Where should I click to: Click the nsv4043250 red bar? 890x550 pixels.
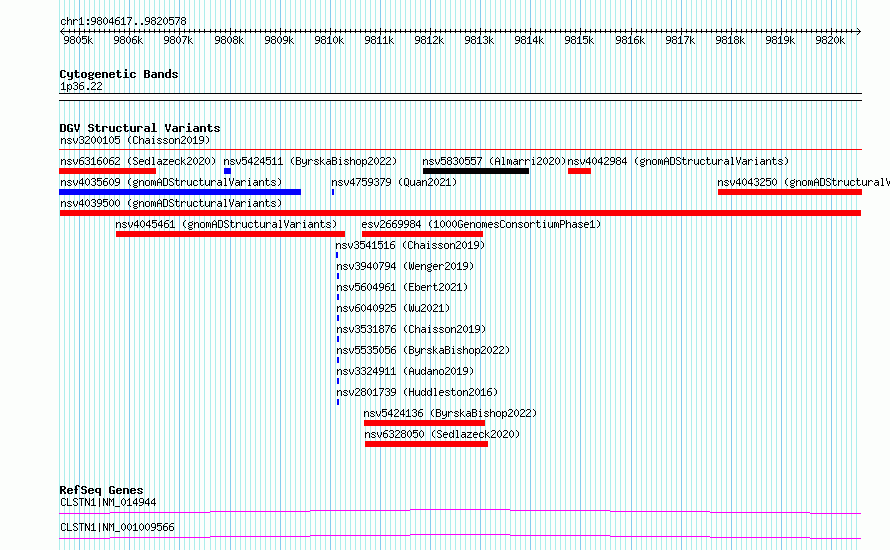790,192
